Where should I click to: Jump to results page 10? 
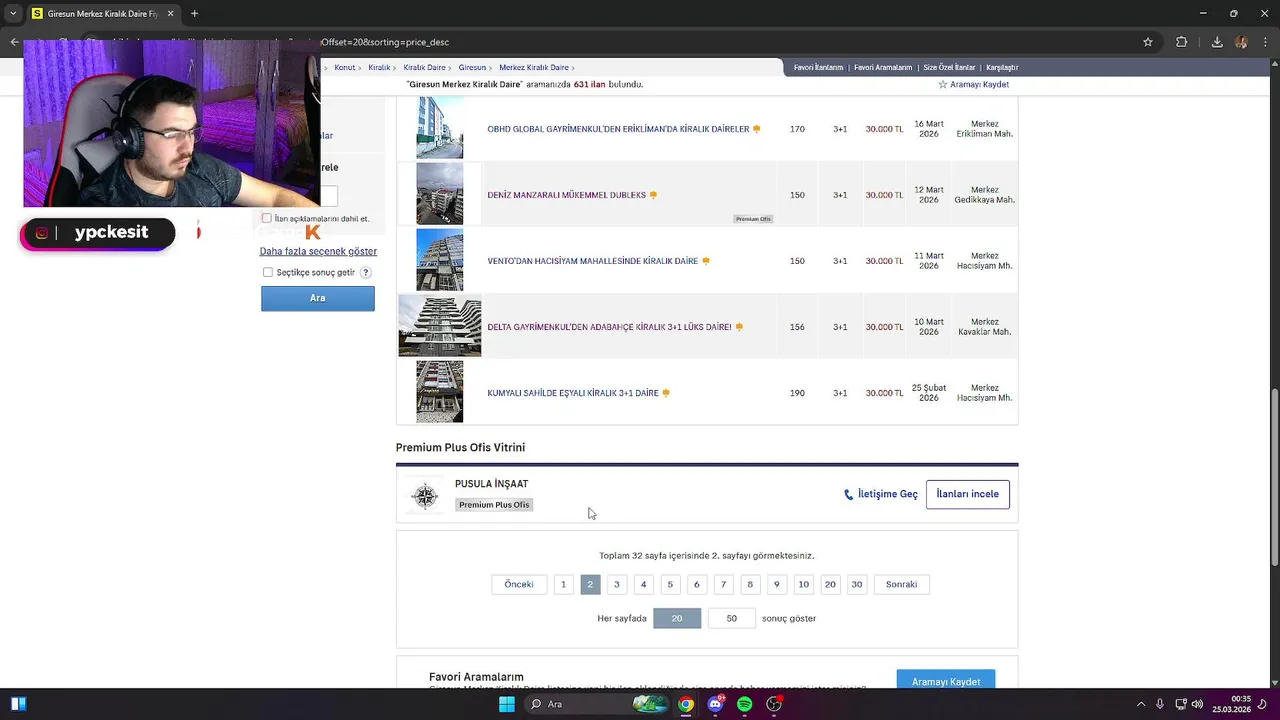point(803,584)
